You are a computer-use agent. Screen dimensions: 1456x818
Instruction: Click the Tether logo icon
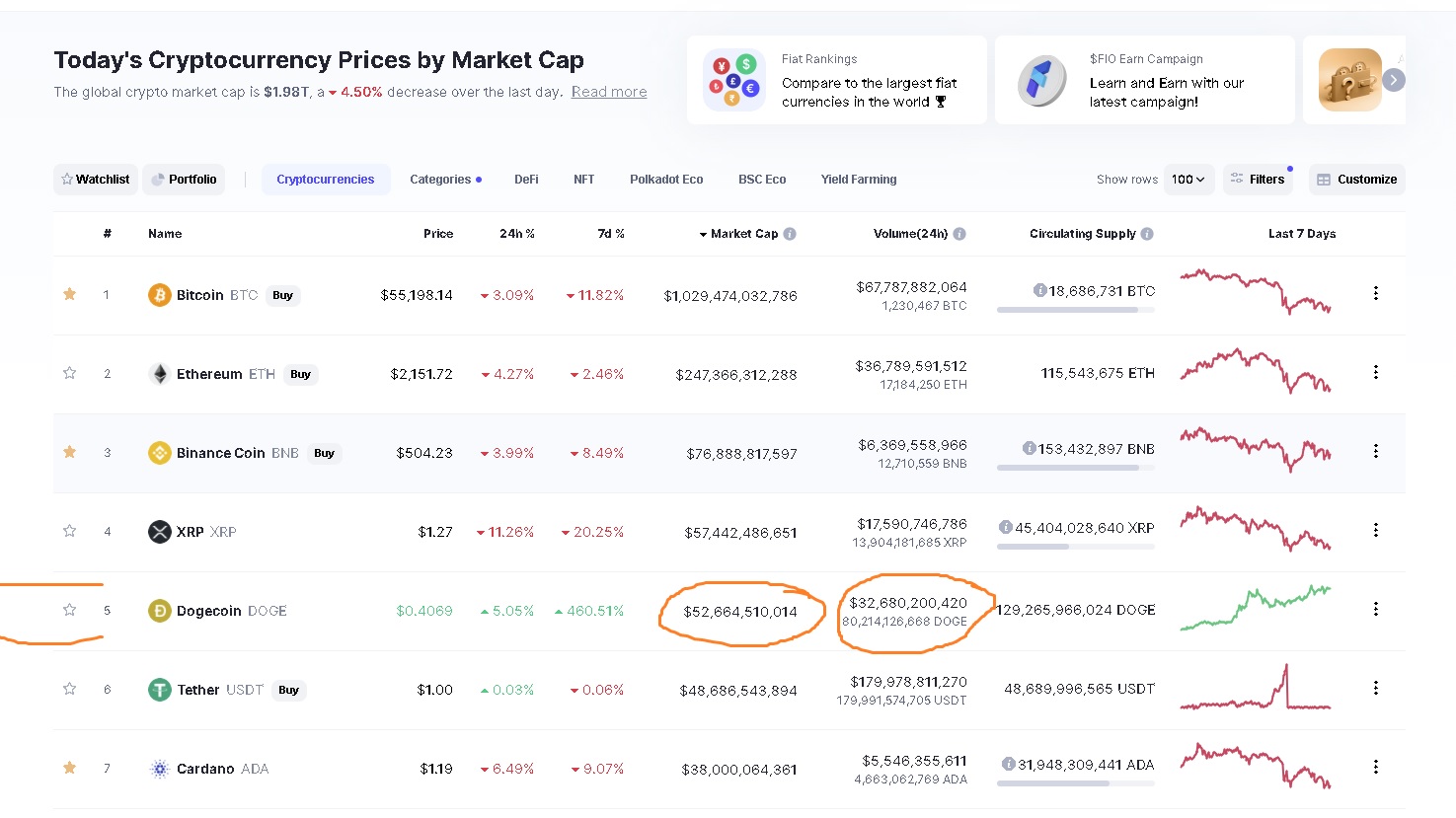[x=159, y=690]
